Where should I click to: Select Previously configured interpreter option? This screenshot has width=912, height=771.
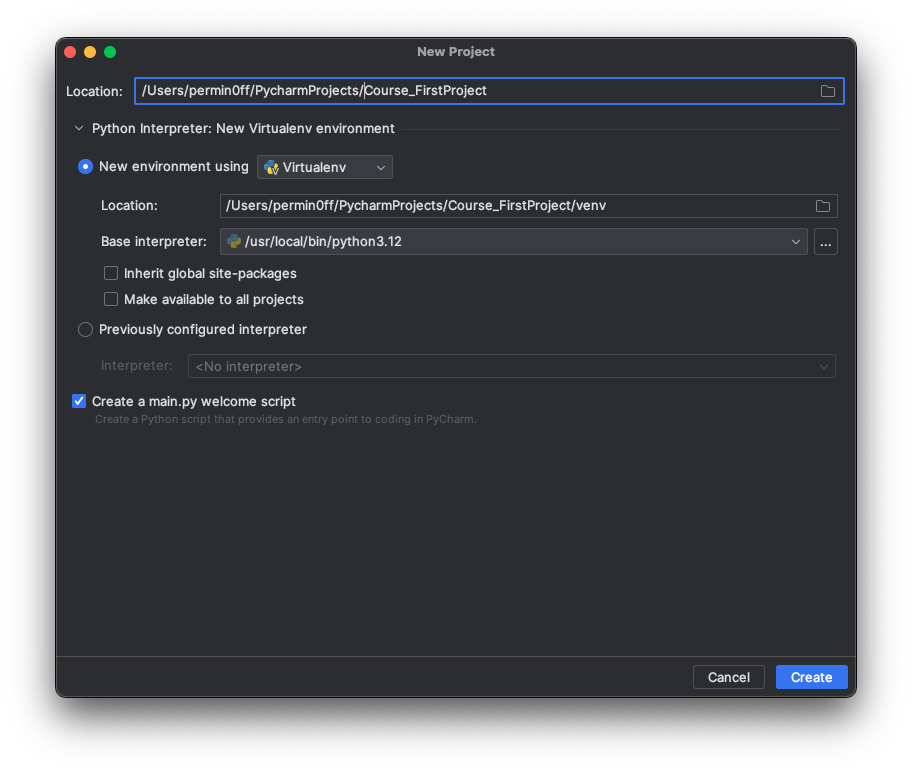tap(86, 330)
